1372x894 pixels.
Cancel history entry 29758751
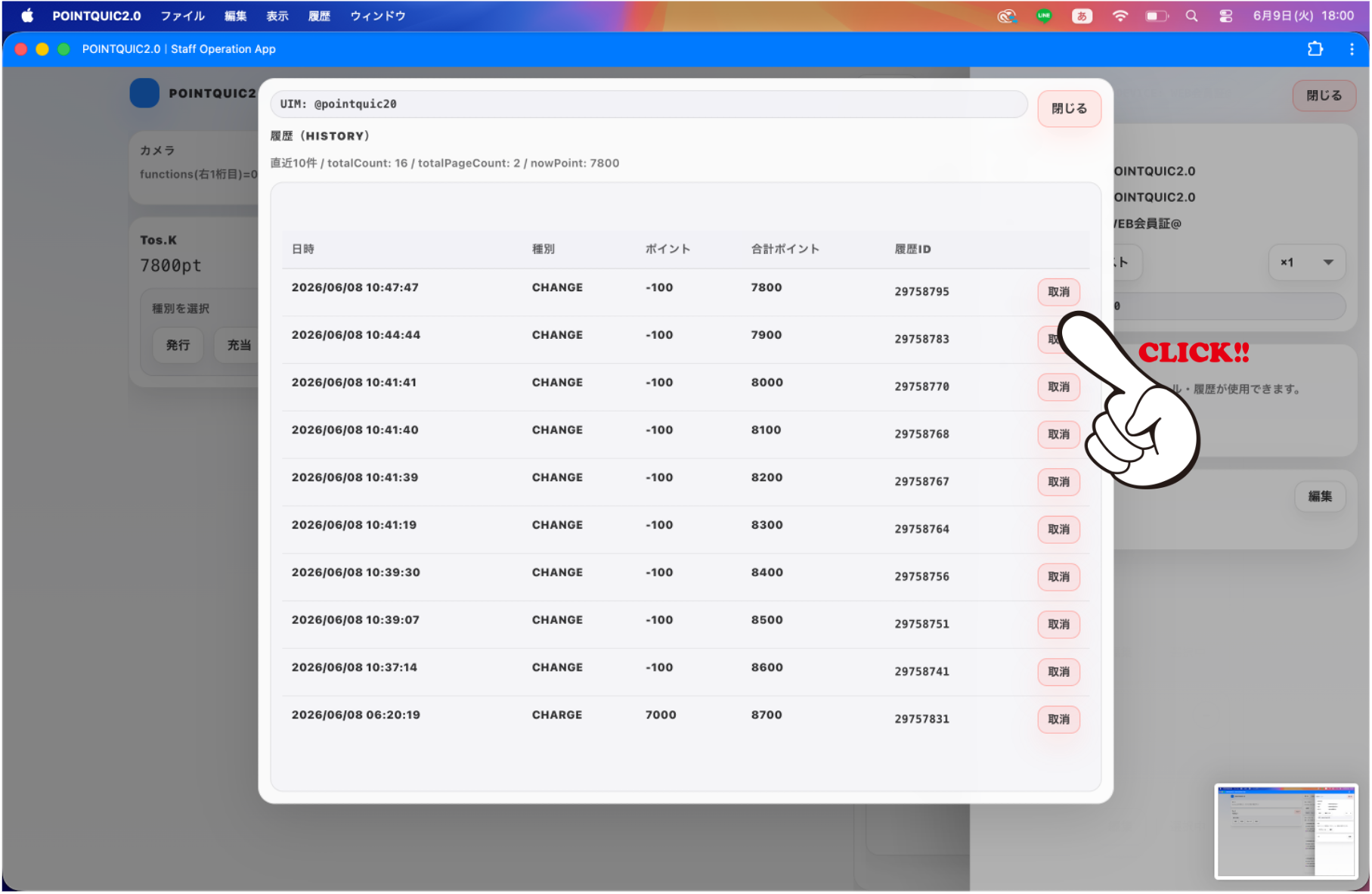1058,625
